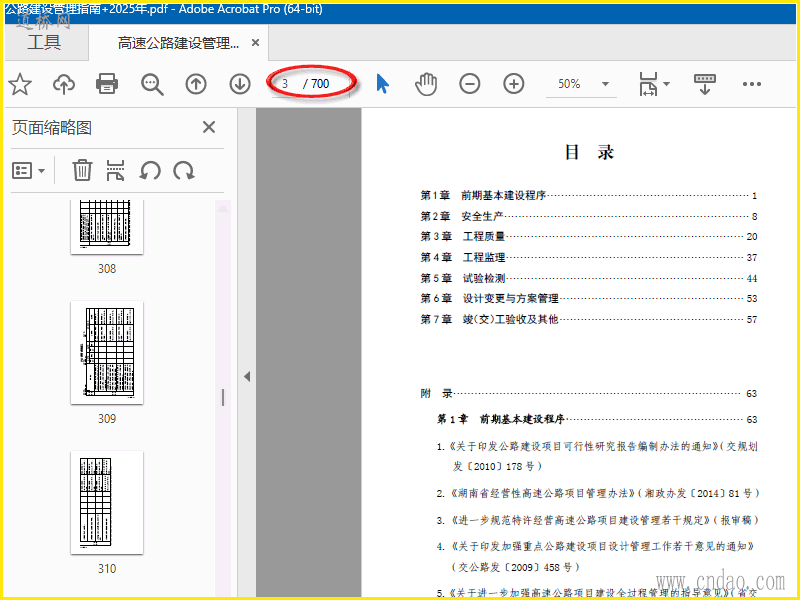
Task: Rotate pages clockwise
Action: 184,170
